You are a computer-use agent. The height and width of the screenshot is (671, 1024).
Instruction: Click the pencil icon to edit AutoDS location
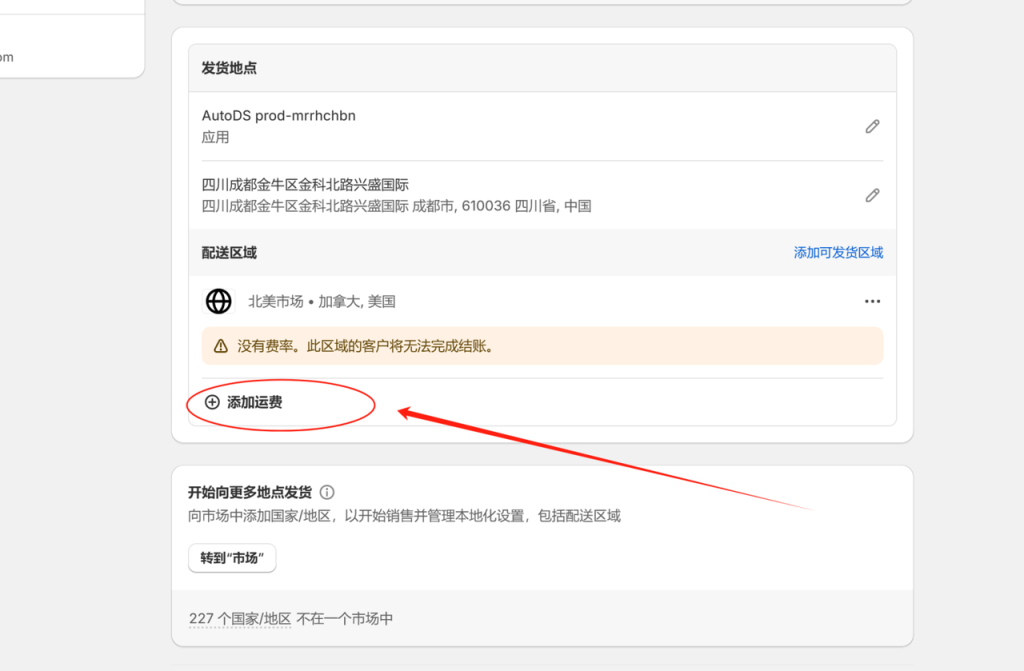coord(872,126)
